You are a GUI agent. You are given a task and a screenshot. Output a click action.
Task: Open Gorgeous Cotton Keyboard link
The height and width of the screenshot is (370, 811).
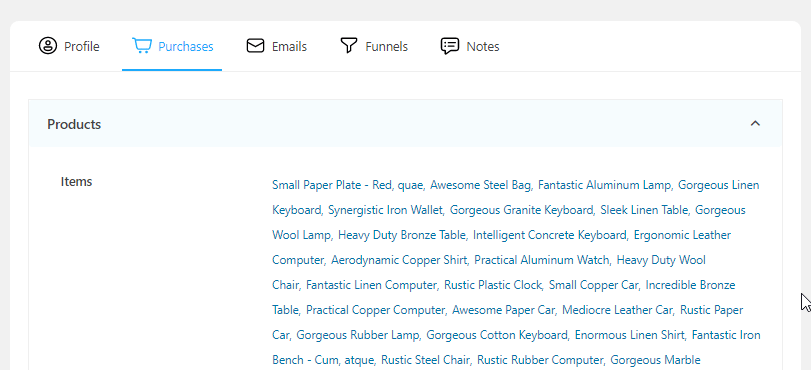[x=497, y=335]
